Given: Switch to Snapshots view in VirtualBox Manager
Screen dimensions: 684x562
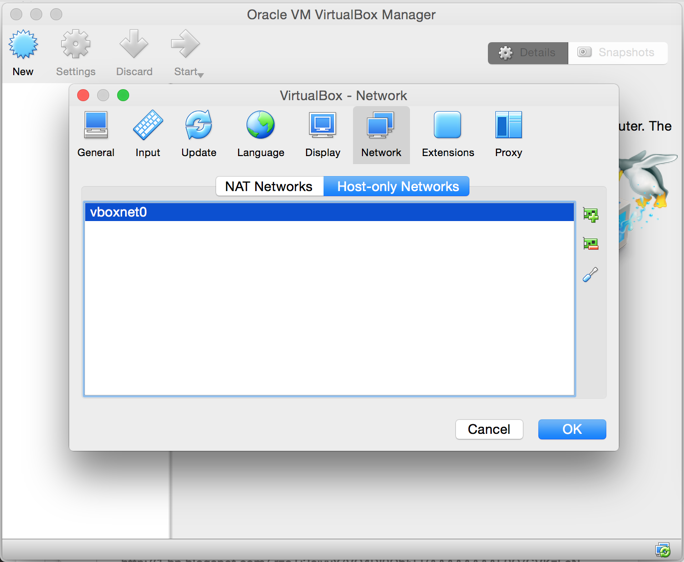Looking at the screenshot, I should pos(618,53).
